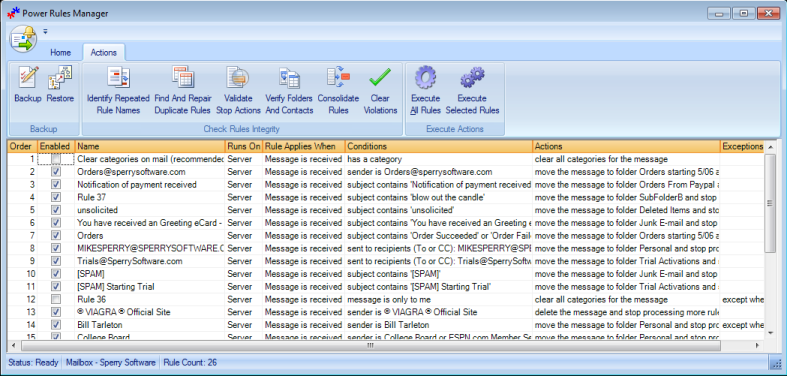Click the Exceptions column header
Image resolution: width=787 pixels, height=376 pixels.
coord(742,147)
